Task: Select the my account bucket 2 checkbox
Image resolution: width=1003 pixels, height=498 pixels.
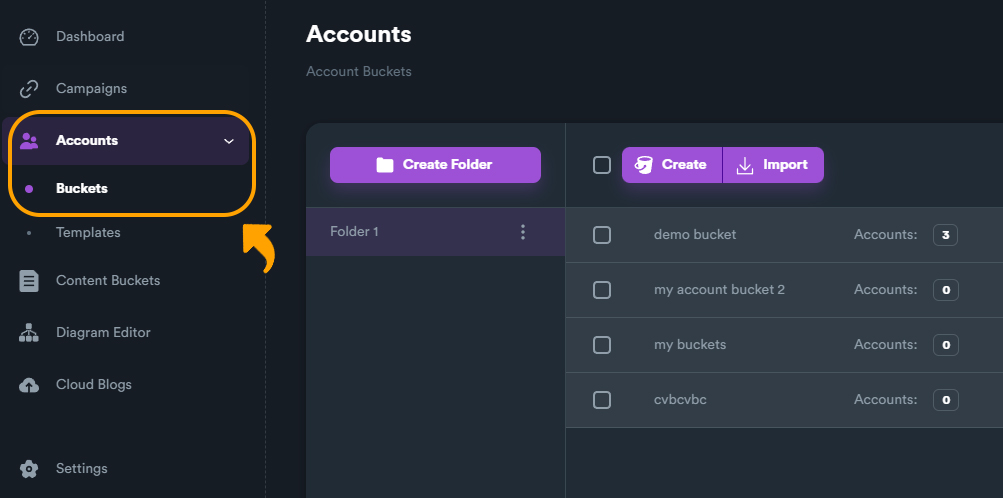Action: pos(602,290)
